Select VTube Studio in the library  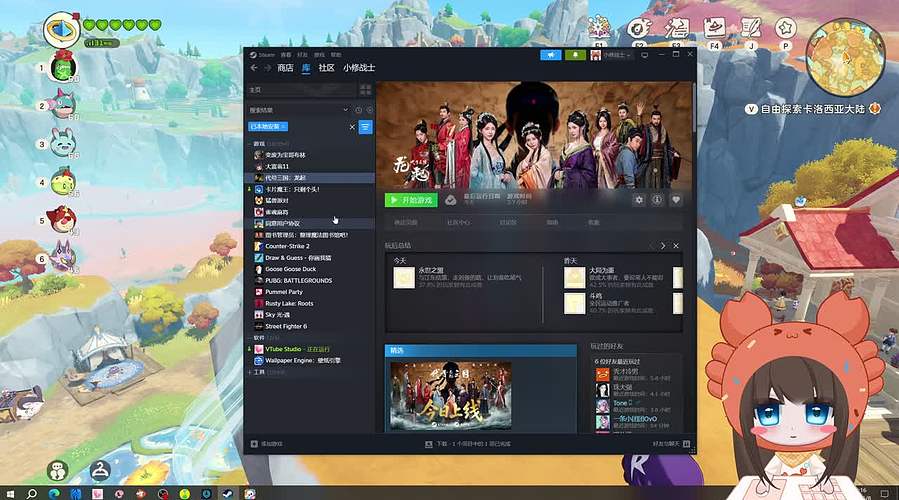pyautogui.click(x=310, y=349)
